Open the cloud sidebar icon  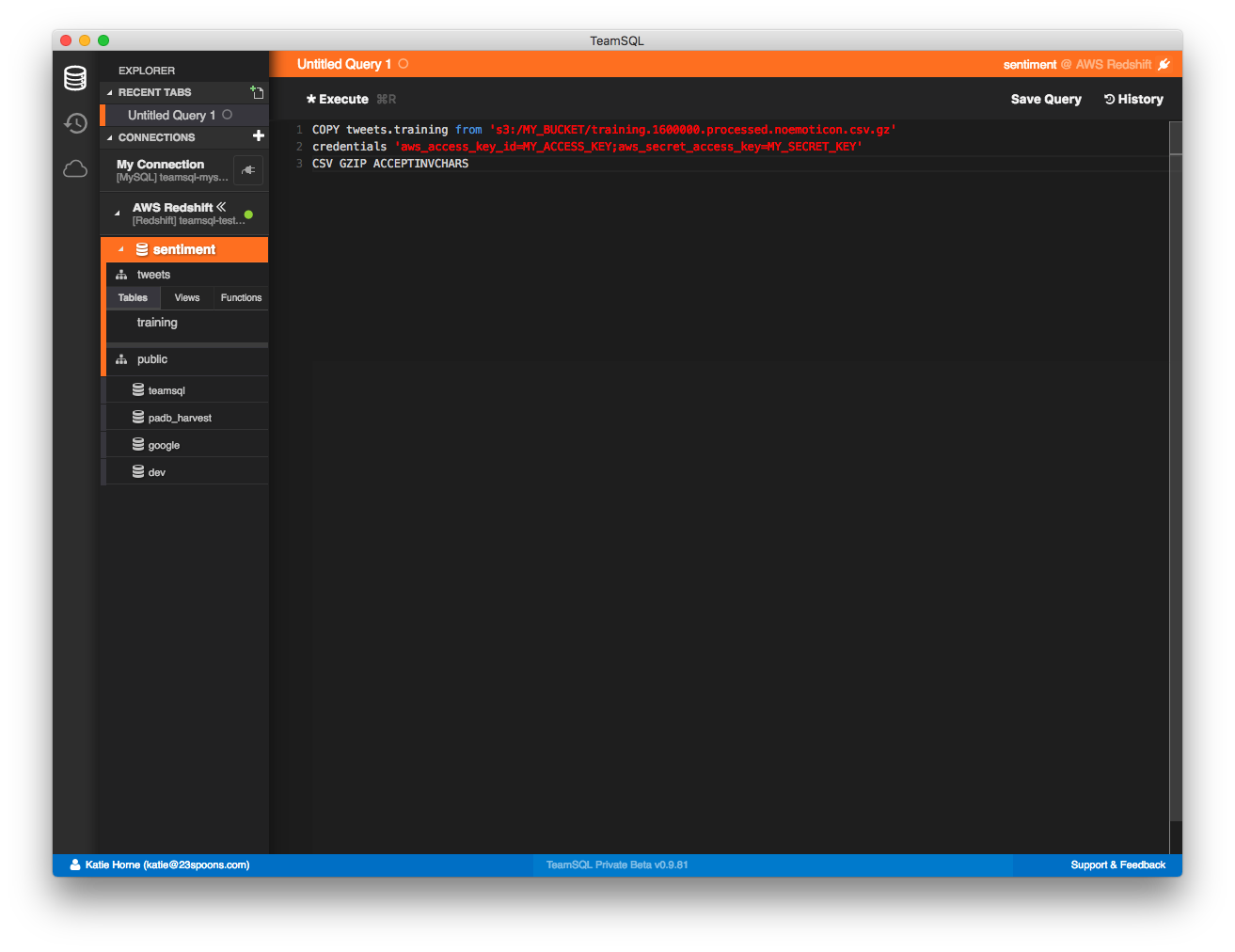click(x=75, y=169)
